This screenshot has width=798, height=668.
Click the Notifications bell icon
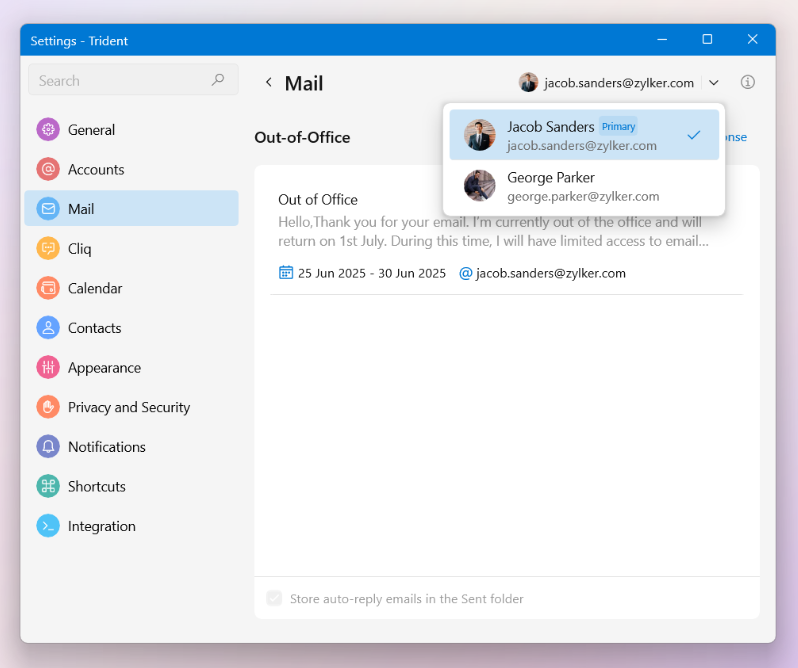point(48,447)
